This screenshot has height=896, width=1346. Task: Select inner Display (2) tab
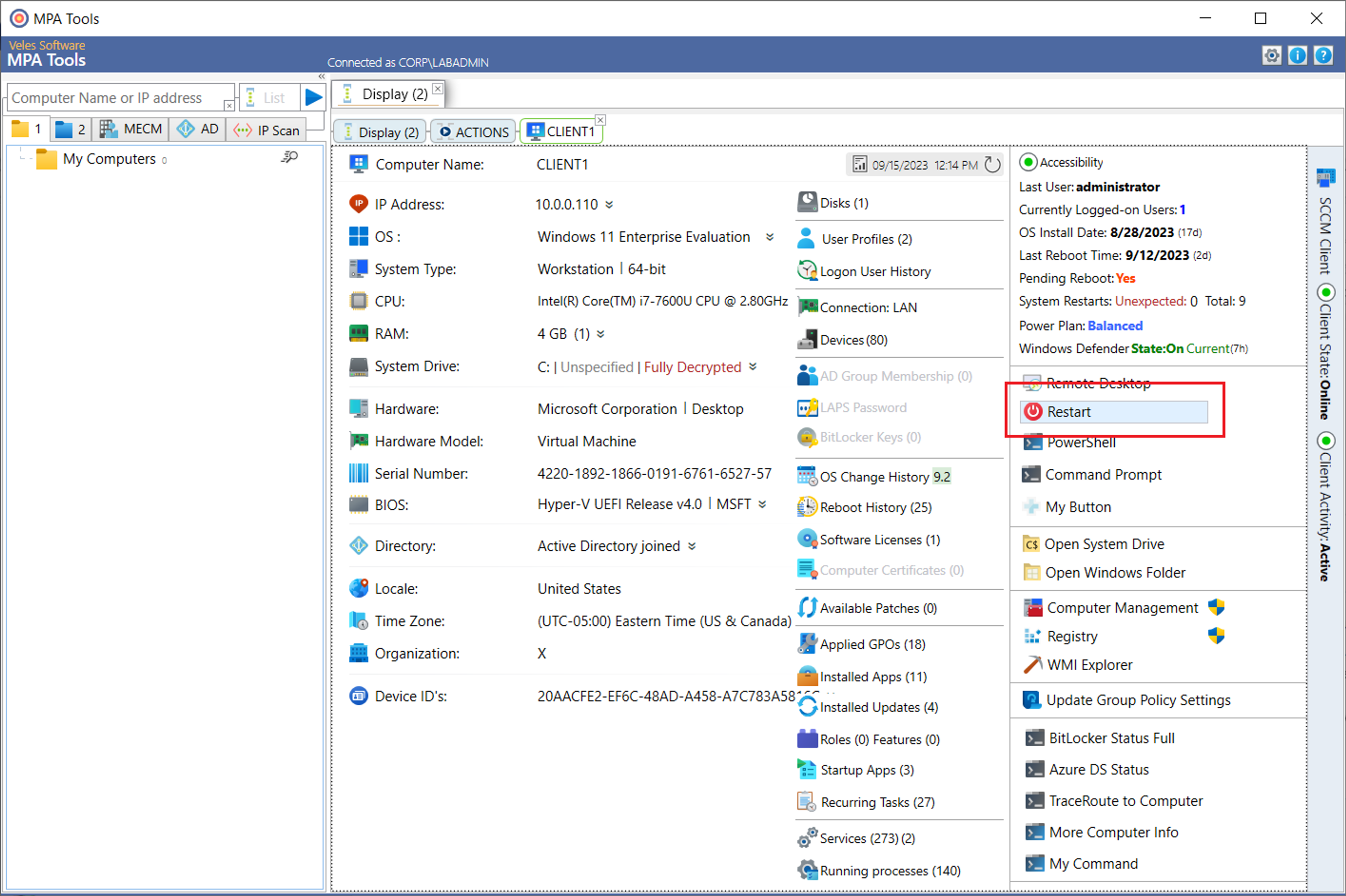pos(380,132)
